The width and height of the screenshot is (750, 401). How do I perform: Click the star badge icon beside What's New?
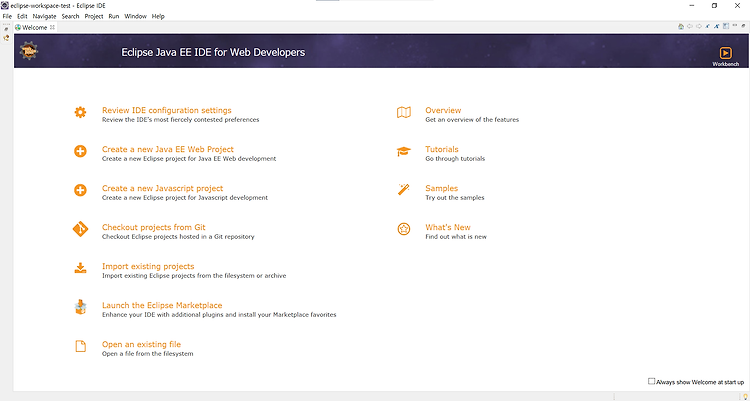[x=404, y=229]
